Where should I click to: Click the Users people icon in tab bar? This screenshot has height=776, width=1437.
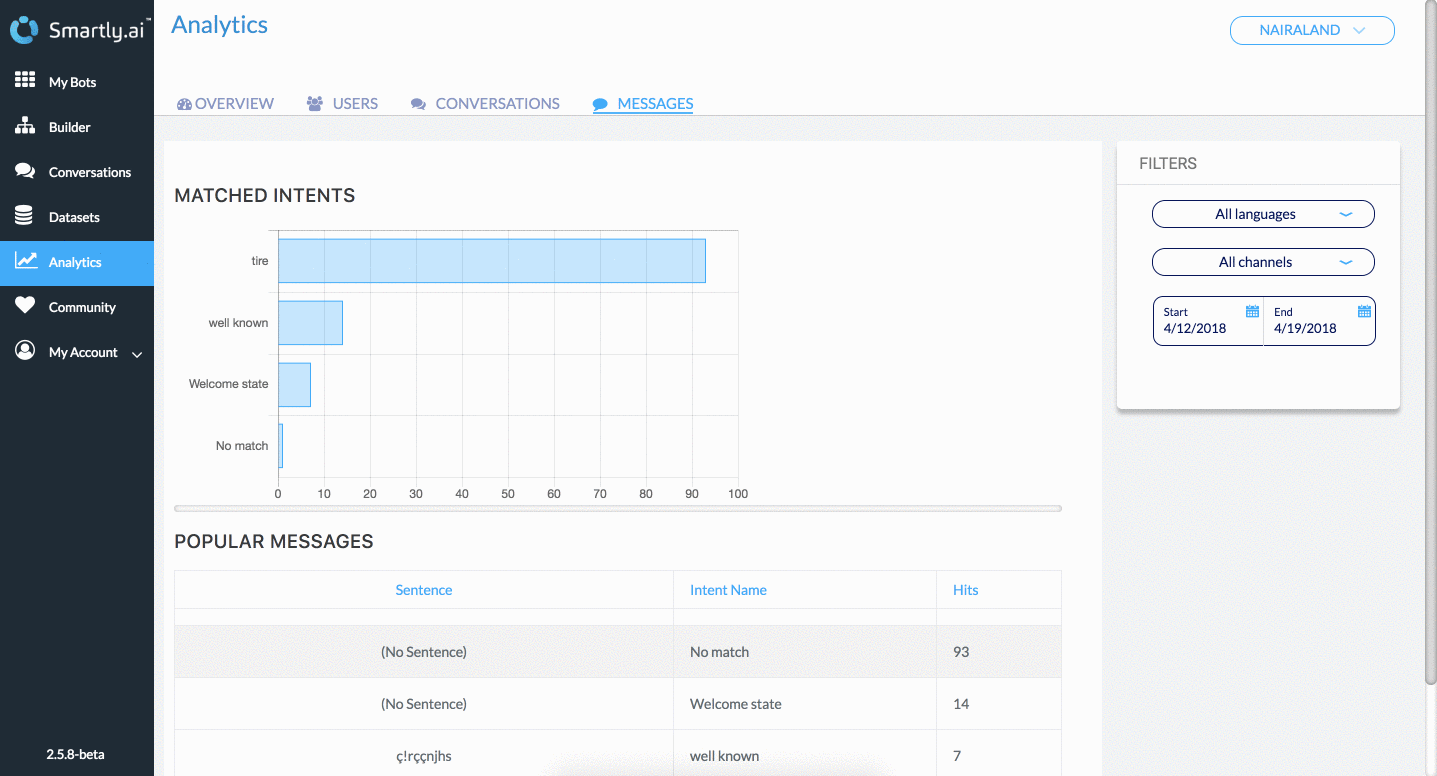tap(315, 104)
